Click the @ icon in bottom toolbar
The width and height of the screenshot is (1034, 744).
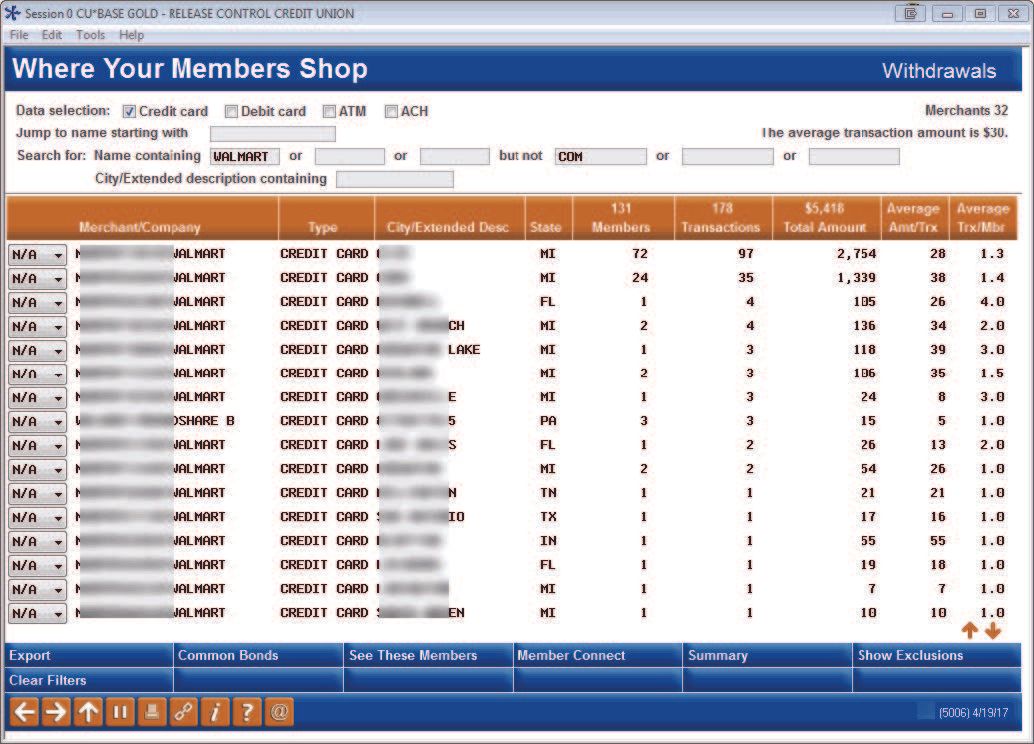pyautogui.click(x=279, y=712)
